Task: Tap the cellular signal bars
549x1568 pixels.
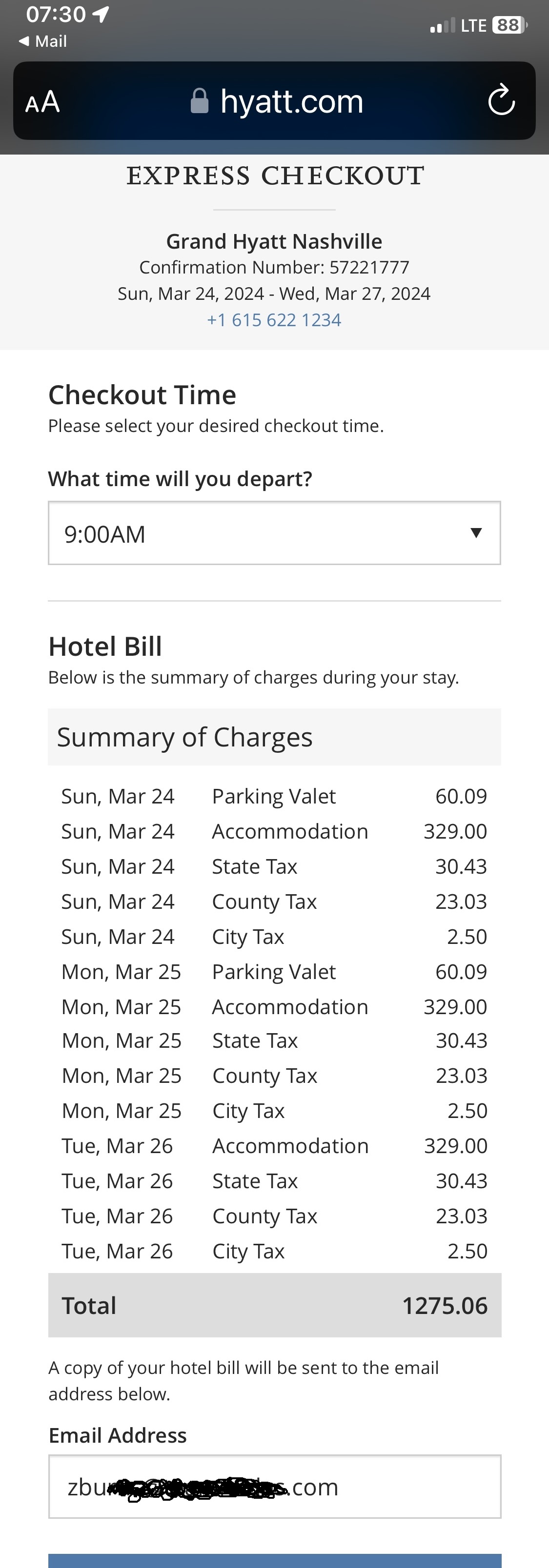Action: point(442,25)
